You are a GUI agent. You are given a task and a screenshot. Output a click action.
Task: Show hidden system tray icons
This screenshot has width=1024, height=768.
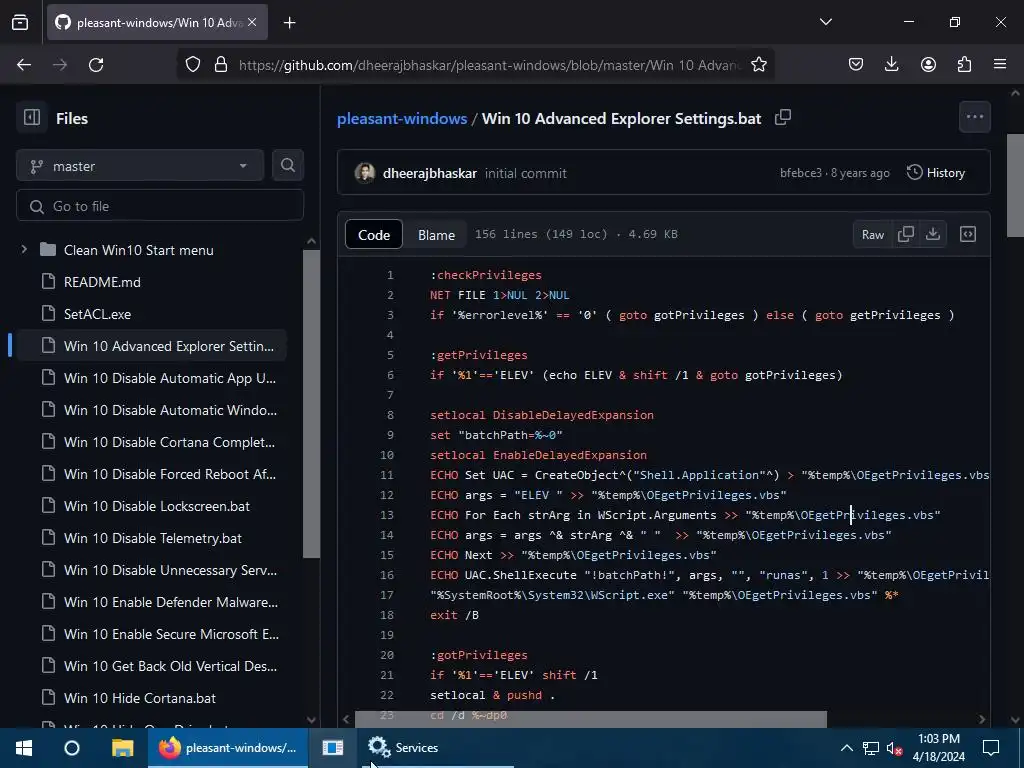(846, 748)
